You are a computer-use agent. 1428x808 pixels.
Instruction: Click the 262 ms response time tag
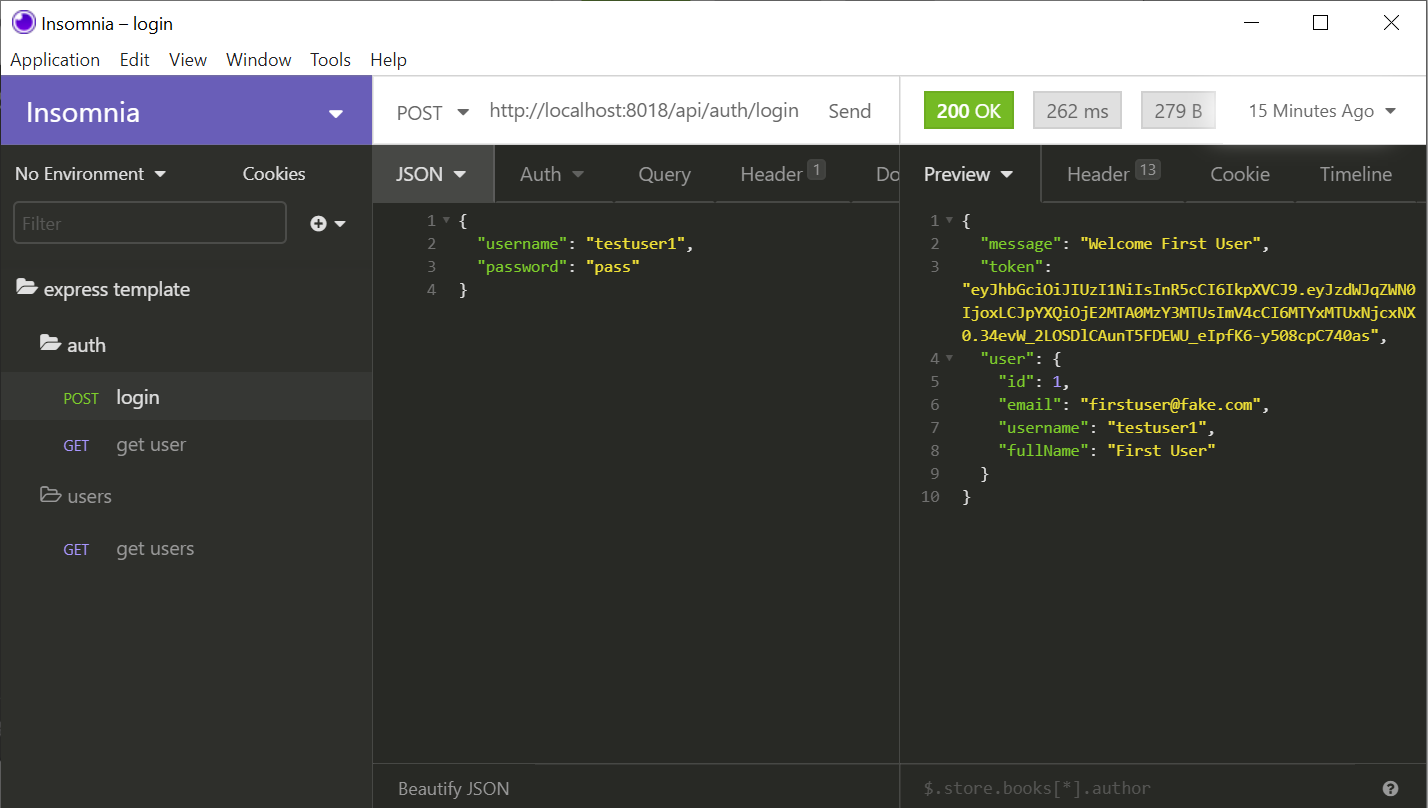[1077, 111]
